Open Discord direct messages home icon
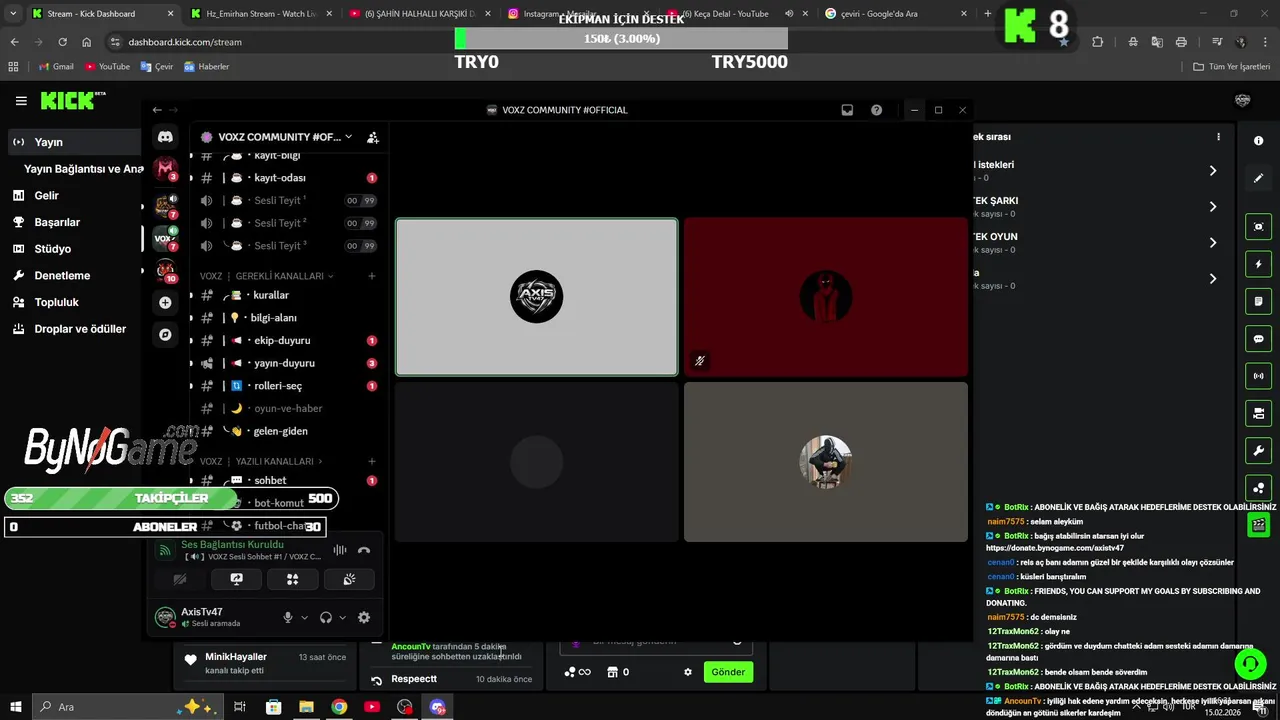The height and width of the screenshot is (720, 1280). click(165, 137)
